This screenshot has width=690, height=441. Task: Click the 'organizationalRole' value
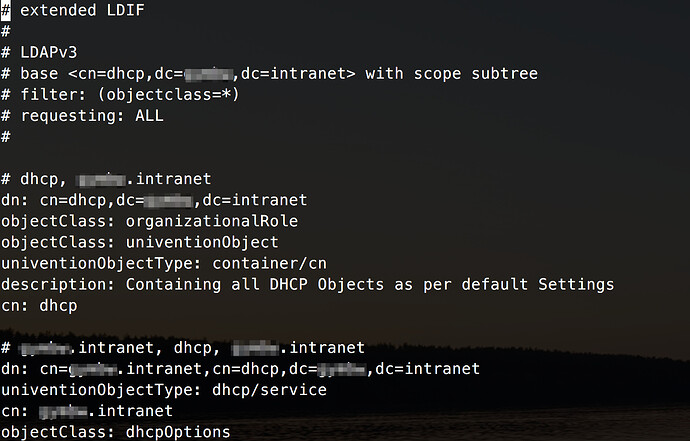212,221
